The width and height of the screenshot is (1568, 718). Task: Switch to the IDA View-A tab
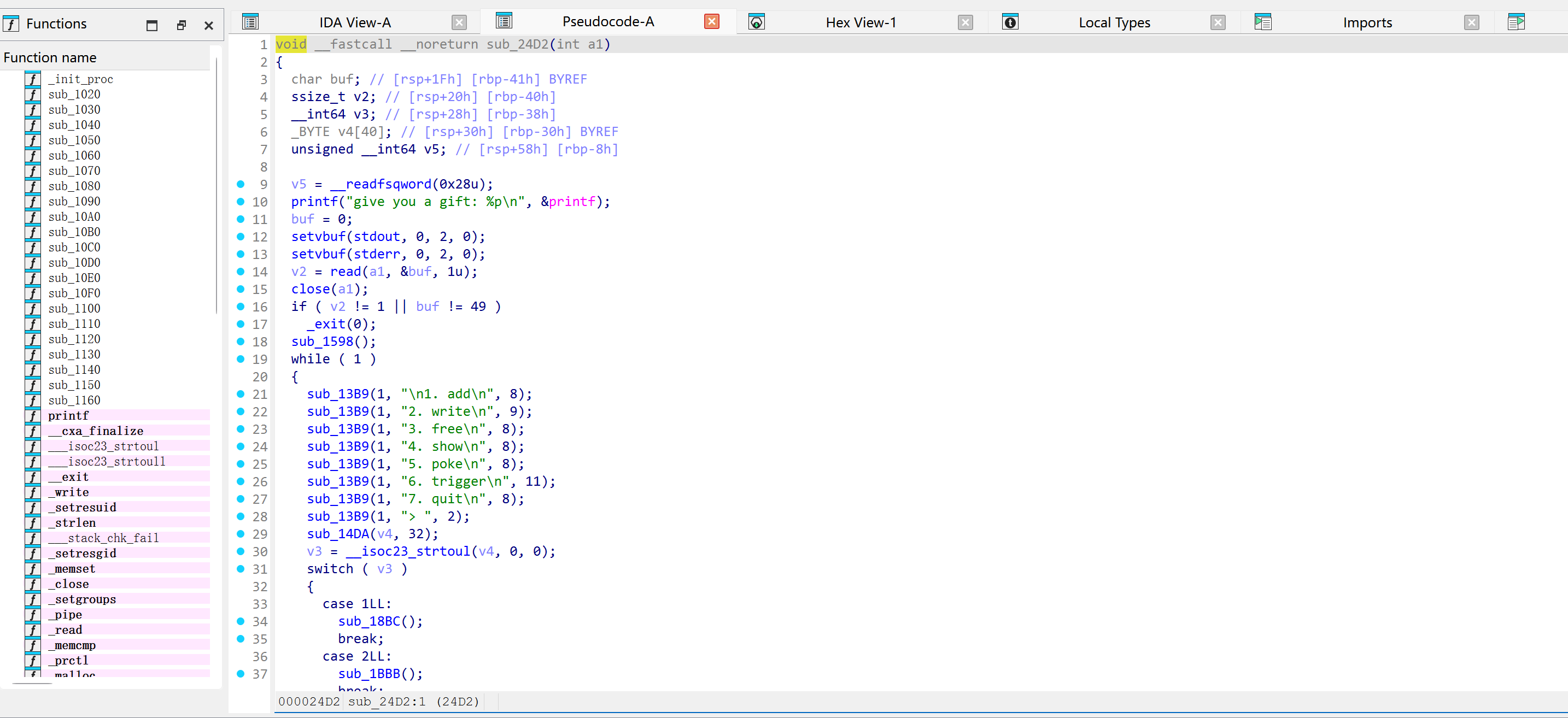click(355, 22)
